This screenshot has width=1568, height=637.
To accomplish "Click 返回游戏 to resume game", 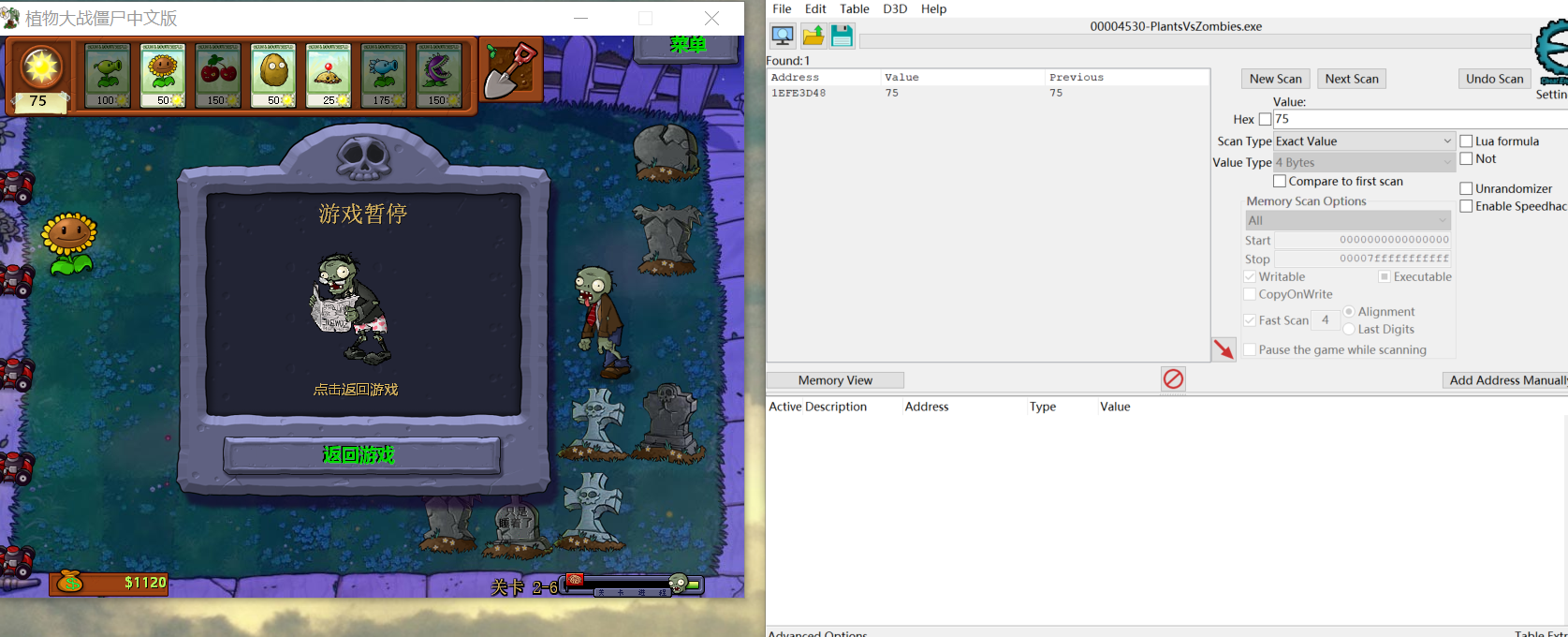I will [360, 455].
